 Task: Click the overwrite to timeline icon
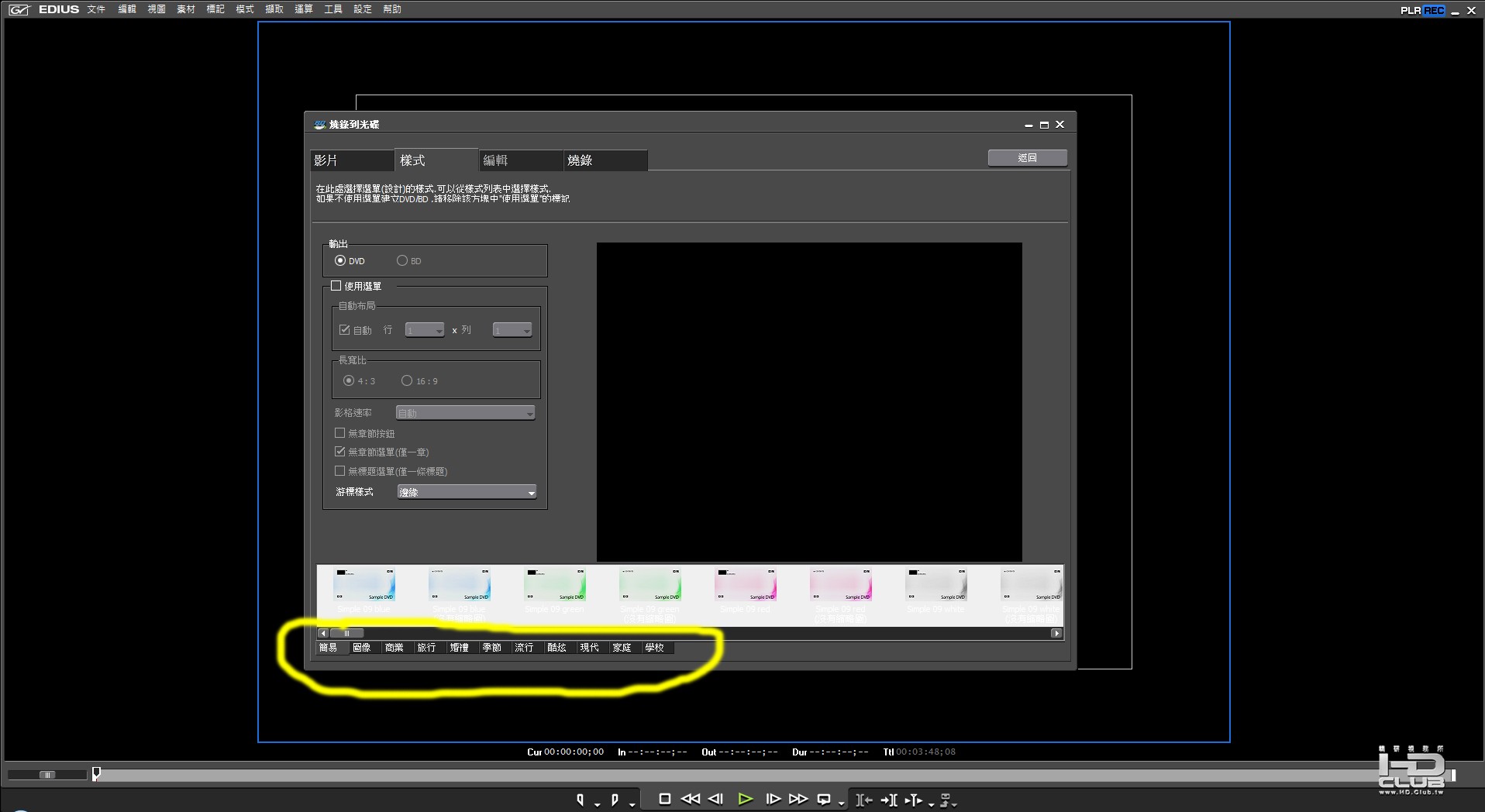coord(889,800)
